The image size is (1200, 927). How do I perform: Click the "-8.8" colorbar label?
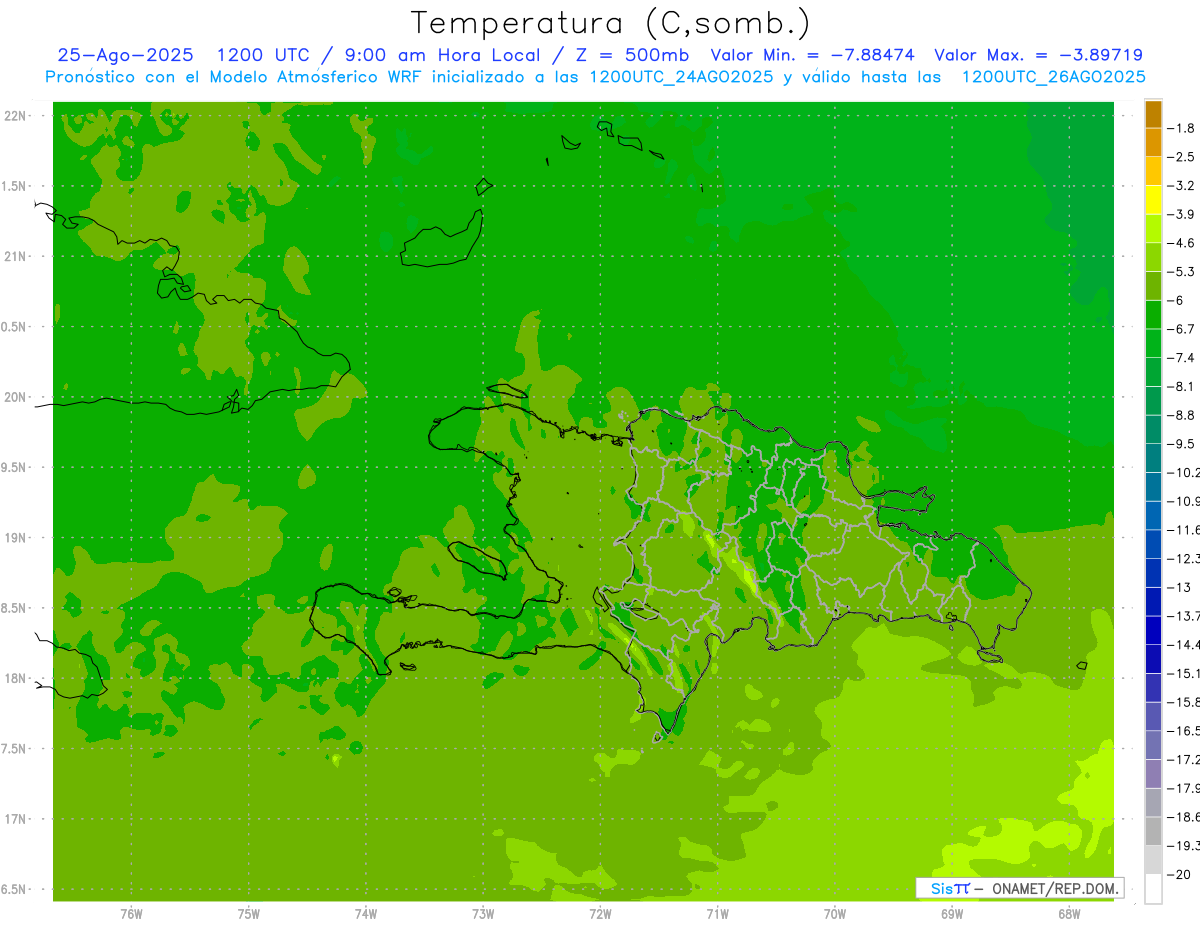[x=1182, y=415]
